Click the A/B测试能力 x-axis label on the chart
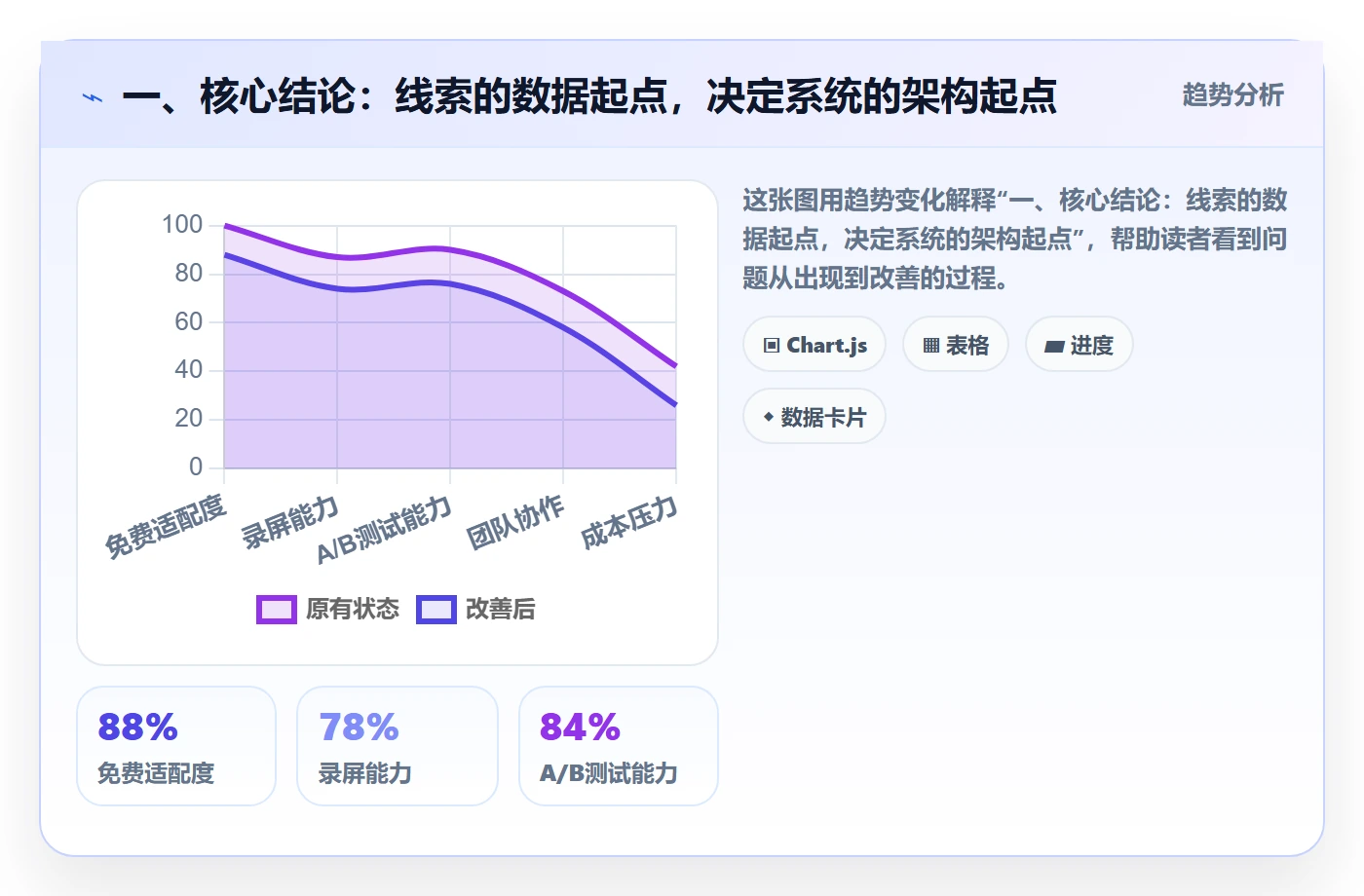Viewport: 1364px width, 896px height. coord(385,530)
